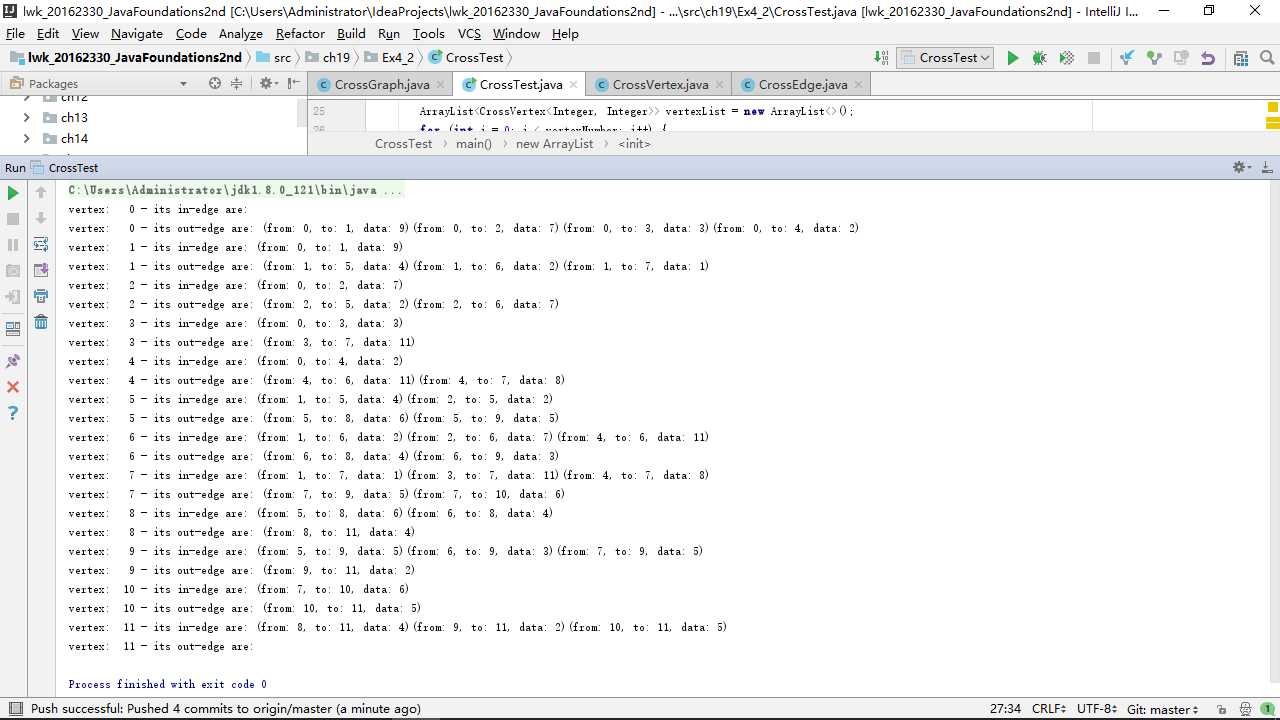Open the File menu
Image resolution: width=1280 pixels, height=720 pixels.
15,33
